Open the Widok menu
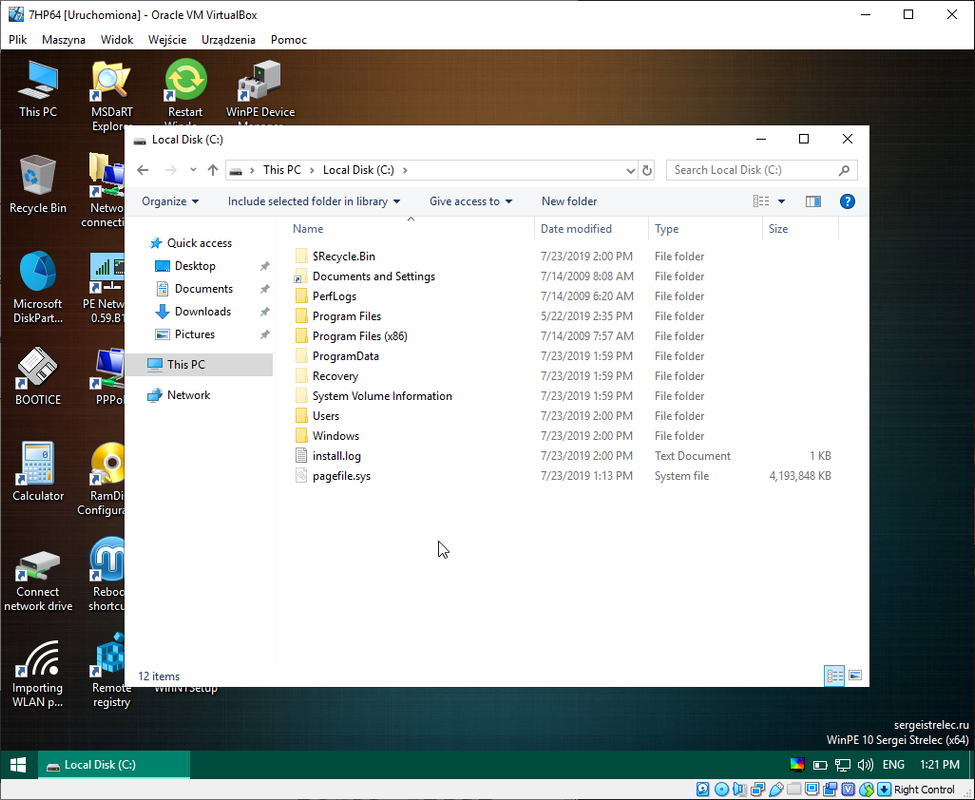The height and width of the screenshot is (800, 975). pyautogui.click(x=117, y=40)
